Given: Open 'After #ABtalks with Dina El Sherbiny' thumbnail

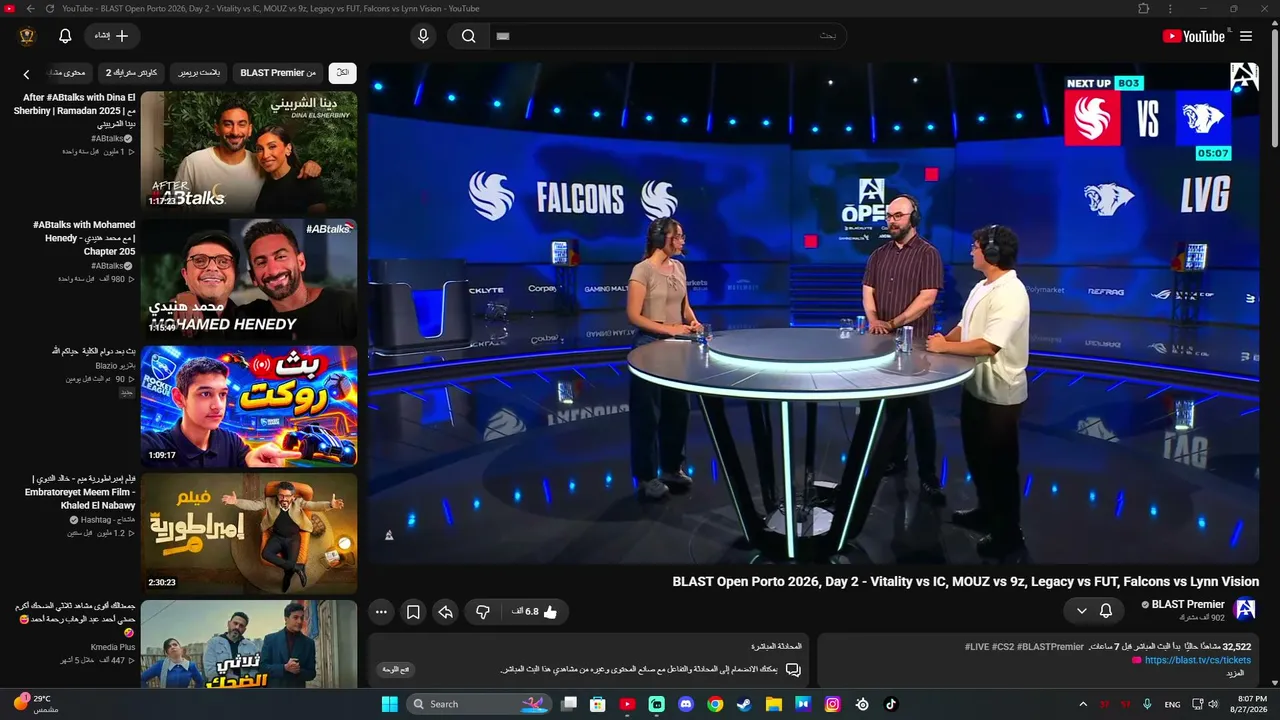Looking at the screenshot, I should [x=249, y=151].
